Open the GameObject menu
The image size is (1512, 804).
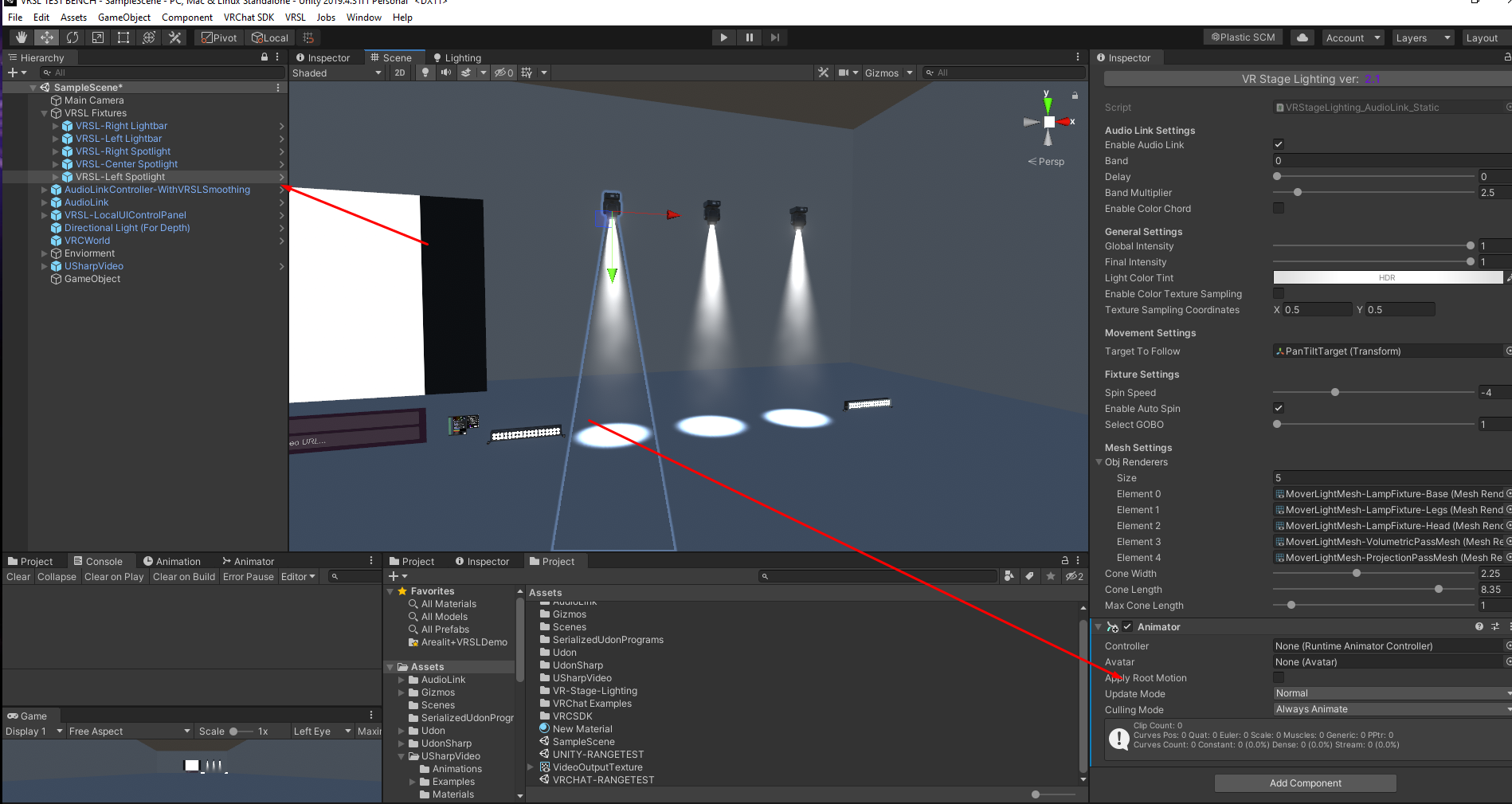pyautogui.click(x=124, y=17)
